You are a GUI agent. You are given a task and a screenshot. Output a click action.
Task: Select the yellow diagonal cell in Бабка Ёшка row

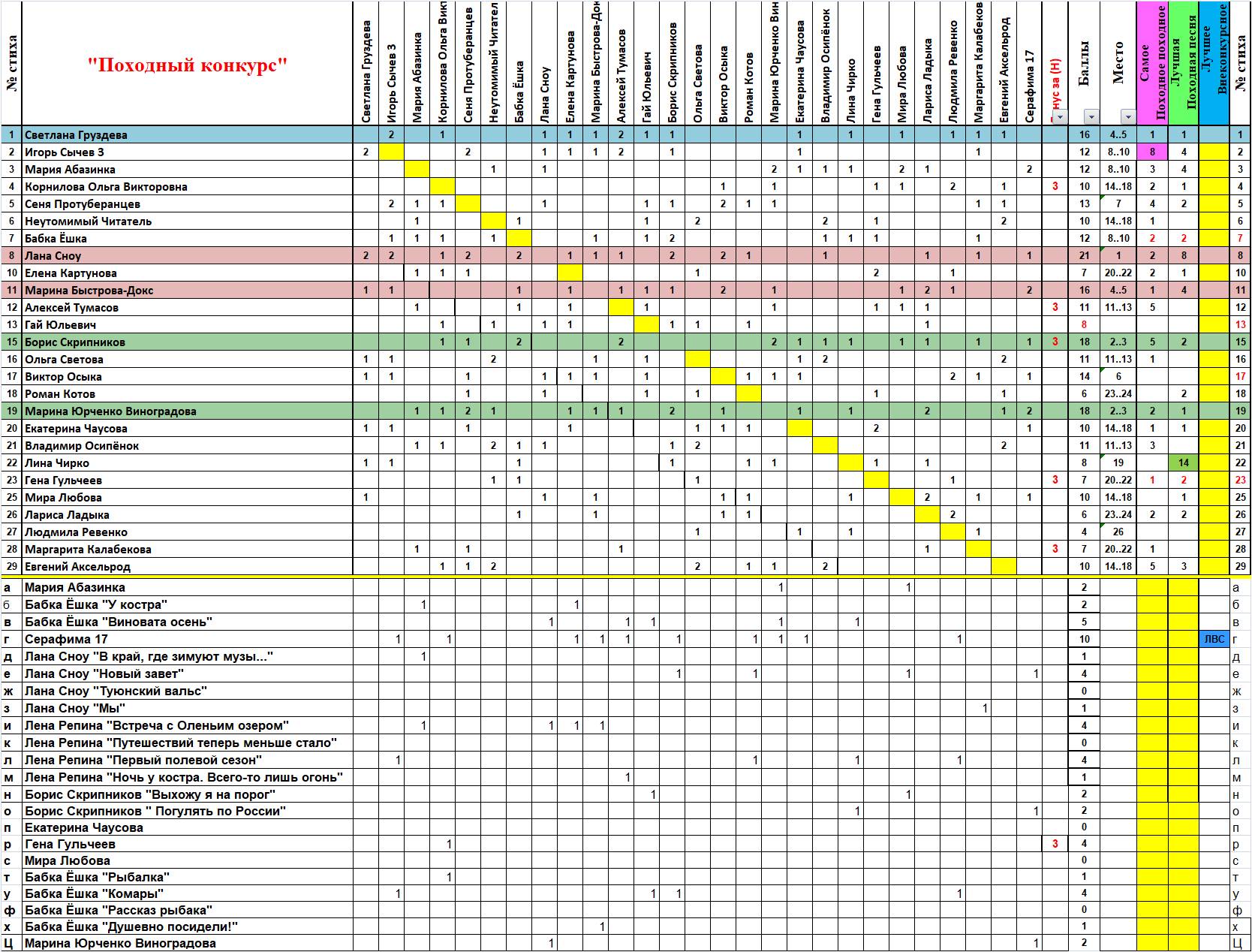pos(519,239)
